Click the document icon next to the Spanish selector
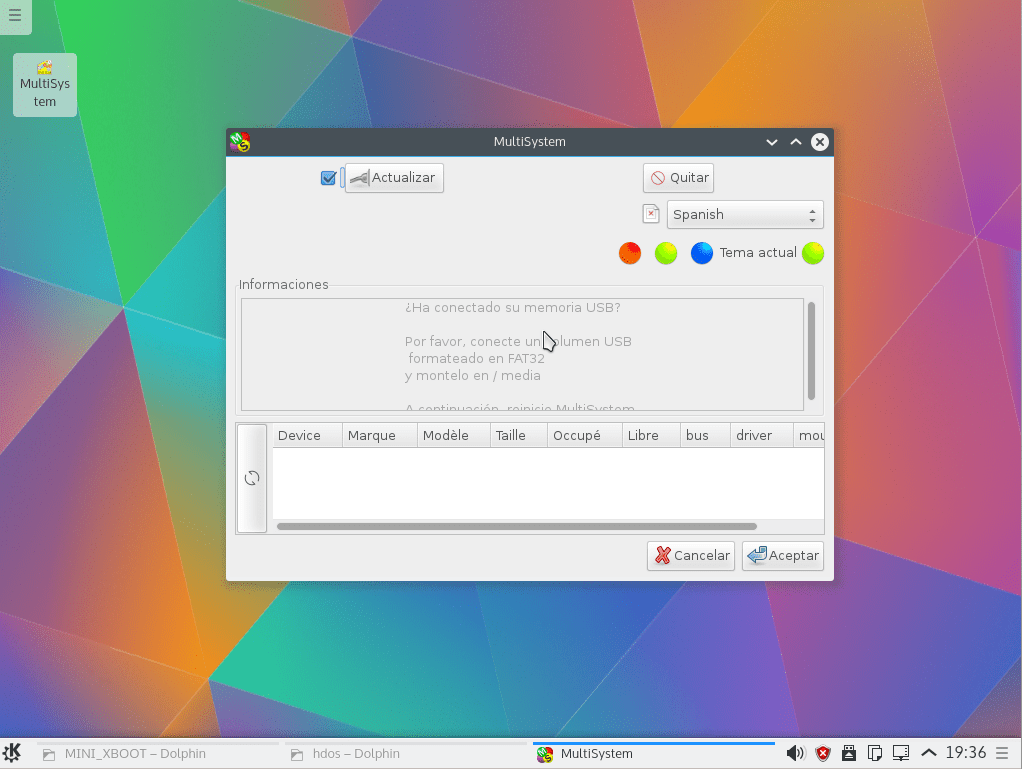1022x769 pixels. point(651,214)
